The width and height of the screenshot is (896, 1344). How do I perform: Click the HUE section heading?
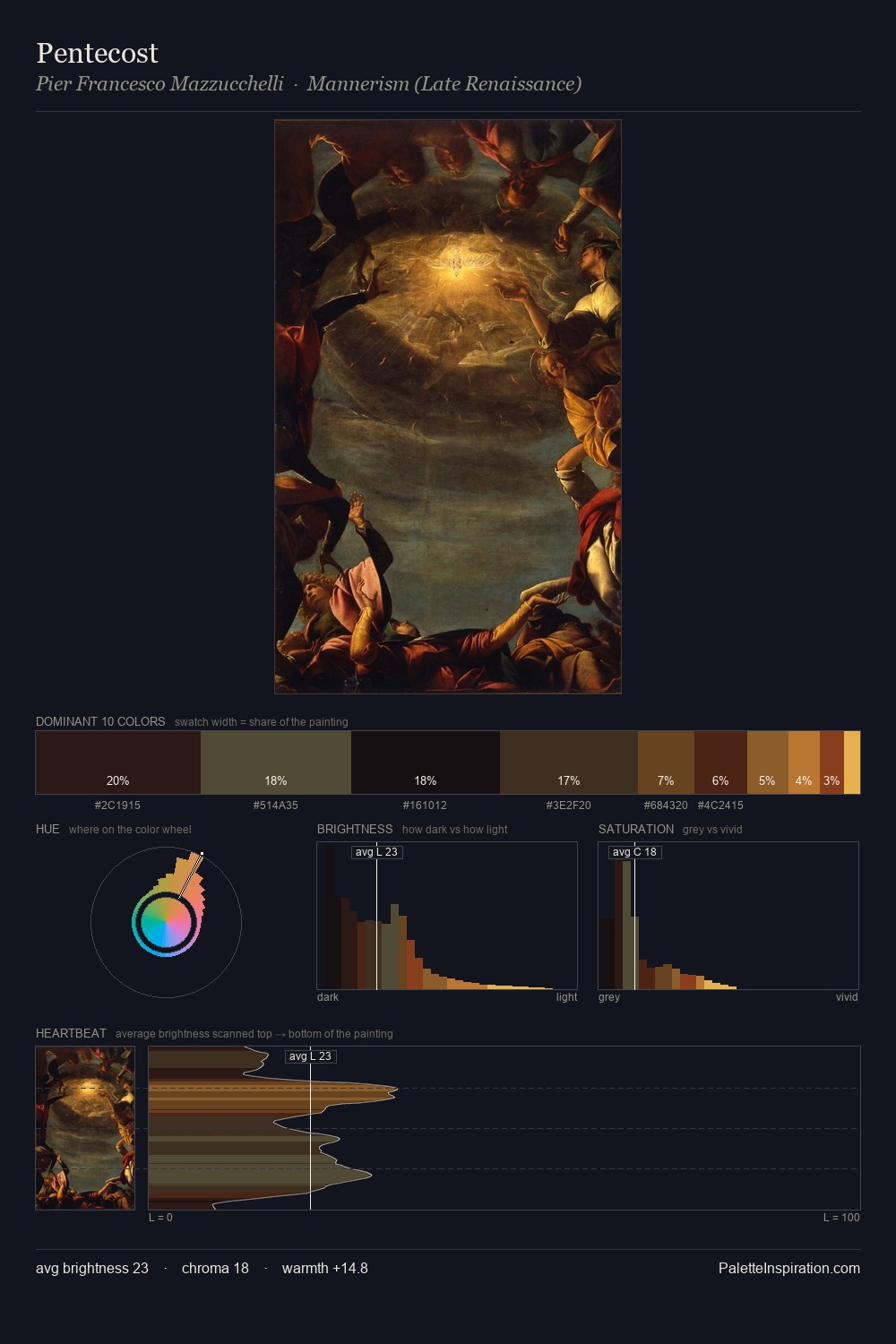(47, 830)
